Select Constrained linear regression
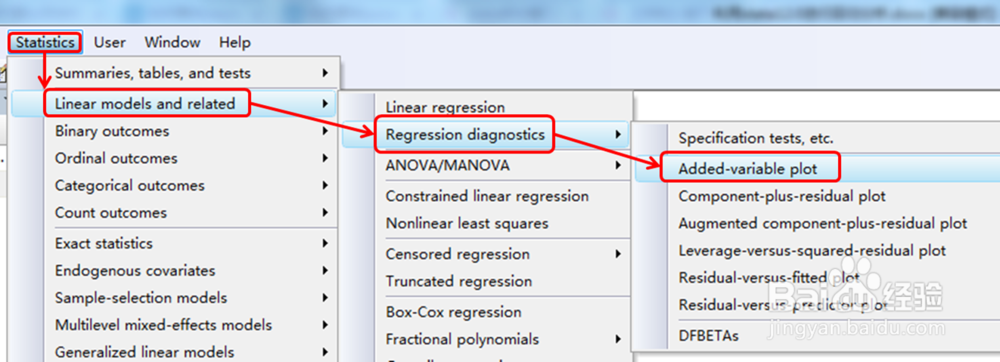Image resolution: width=1000 pixels, height=362 pixels. pyautogui.click(x=486, y=196)
